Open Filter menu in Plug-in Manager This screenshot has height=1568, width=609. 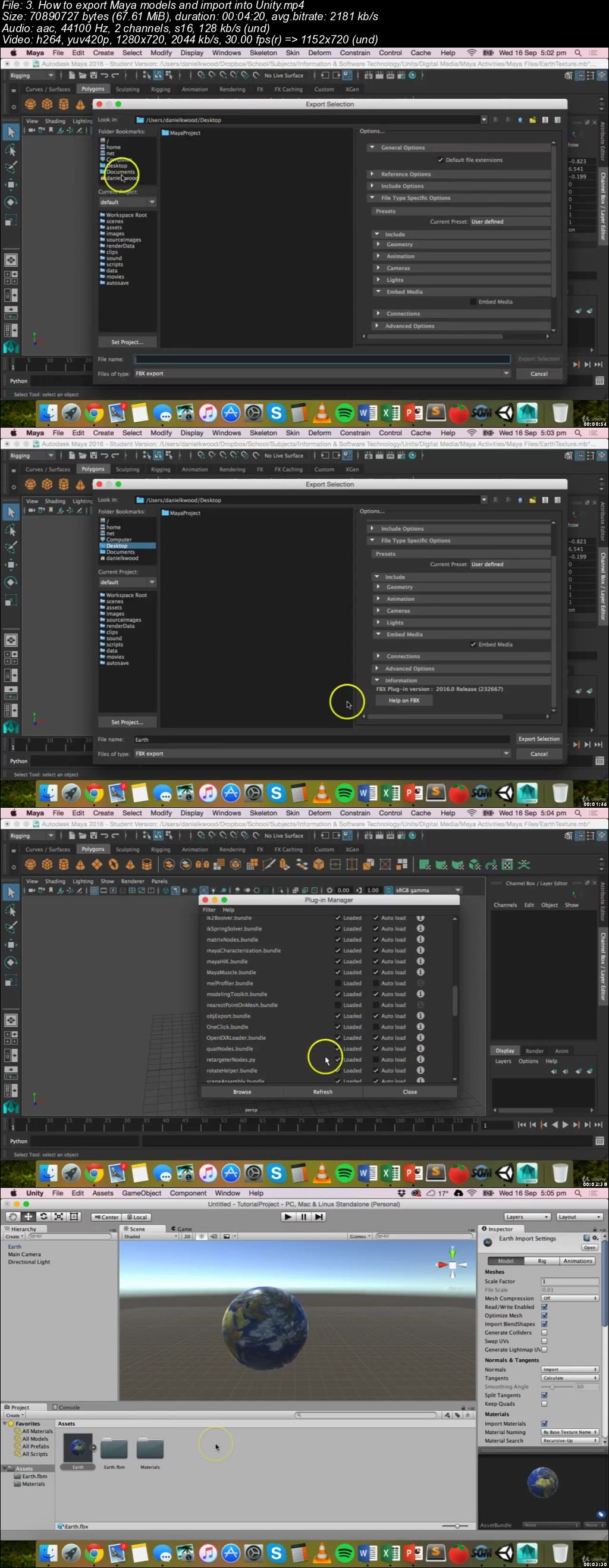point(209,910)
